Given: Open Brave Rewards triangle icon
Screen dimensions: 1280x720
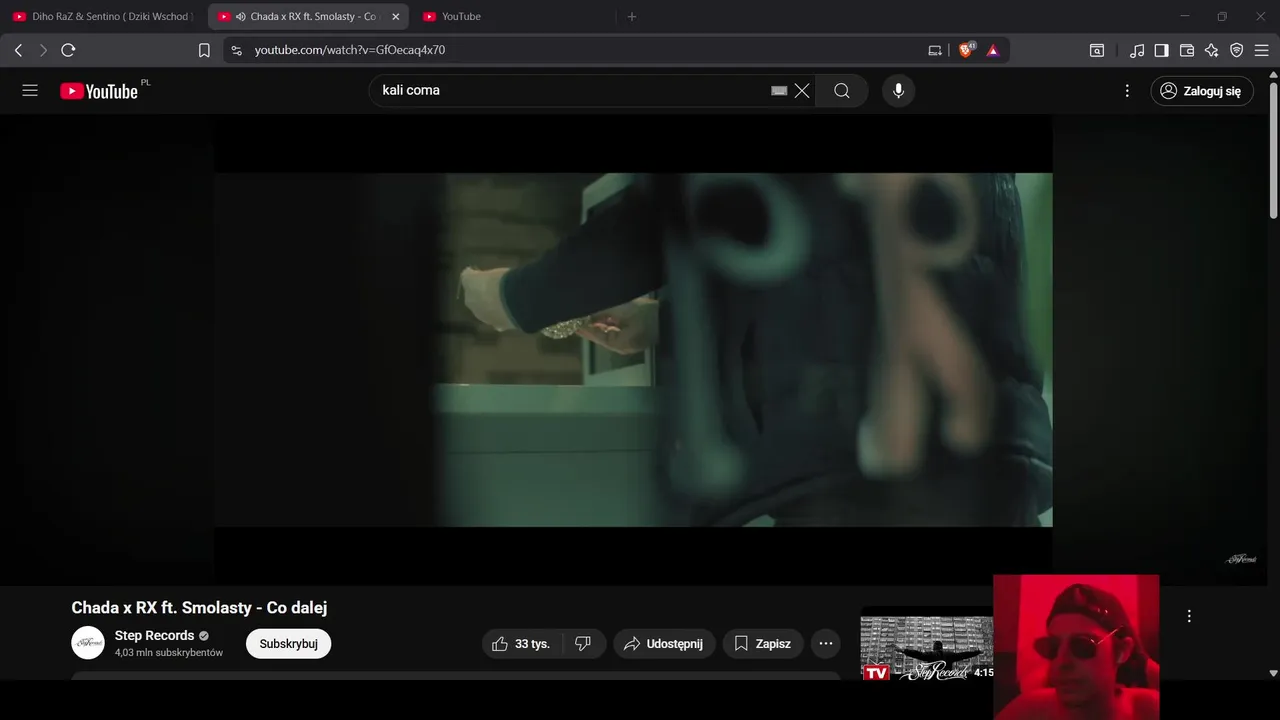Looking at the screenshot, I should point(993,50).
